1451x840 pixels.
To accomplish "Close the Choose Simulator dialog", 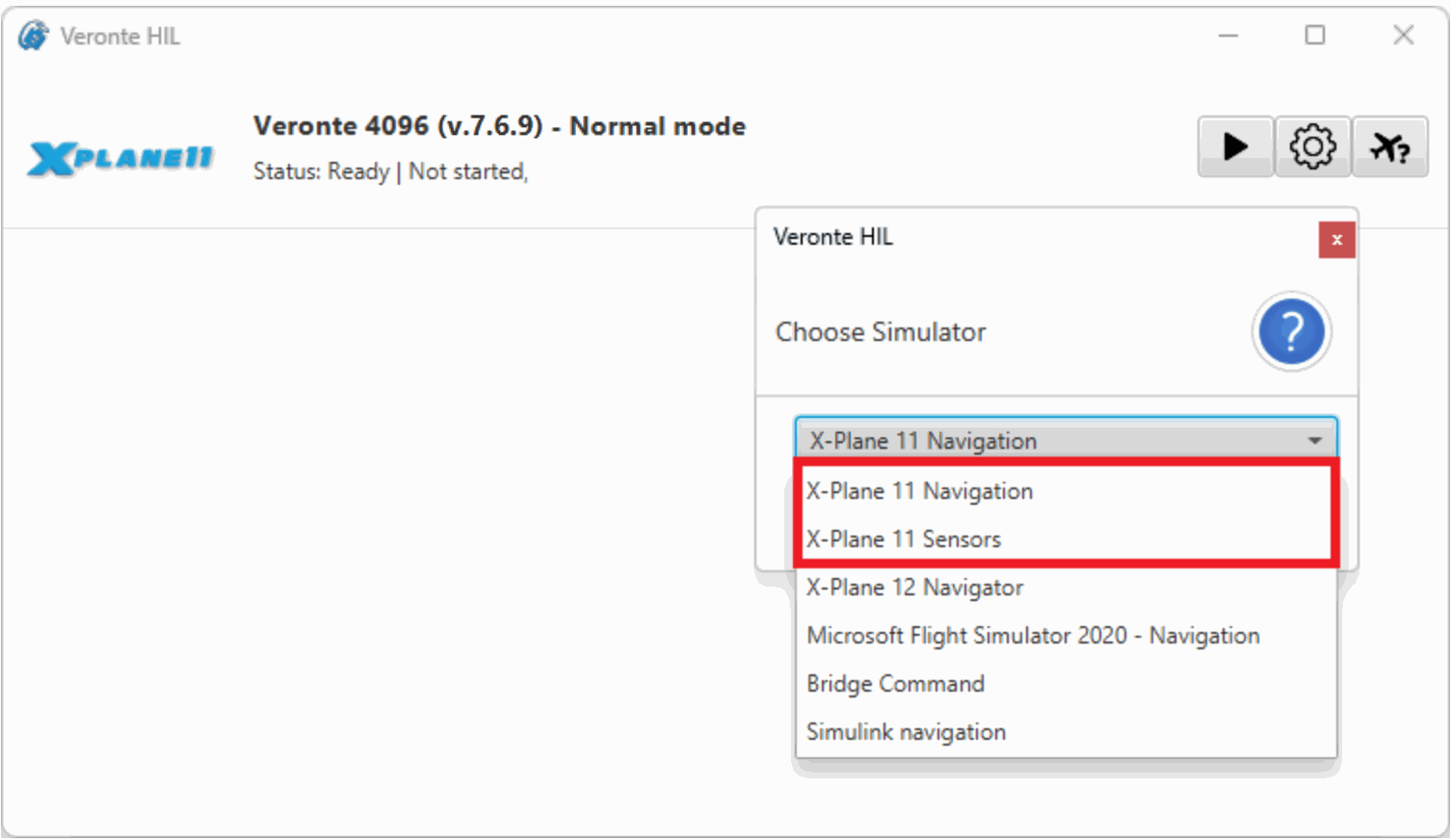I will click(1336, 240).
